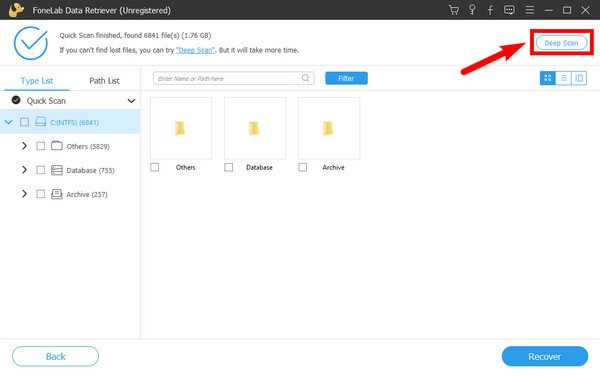Check the Database (755) tree checkbox
The width and height of the screenshot is (600, 378).
[41, 170]
